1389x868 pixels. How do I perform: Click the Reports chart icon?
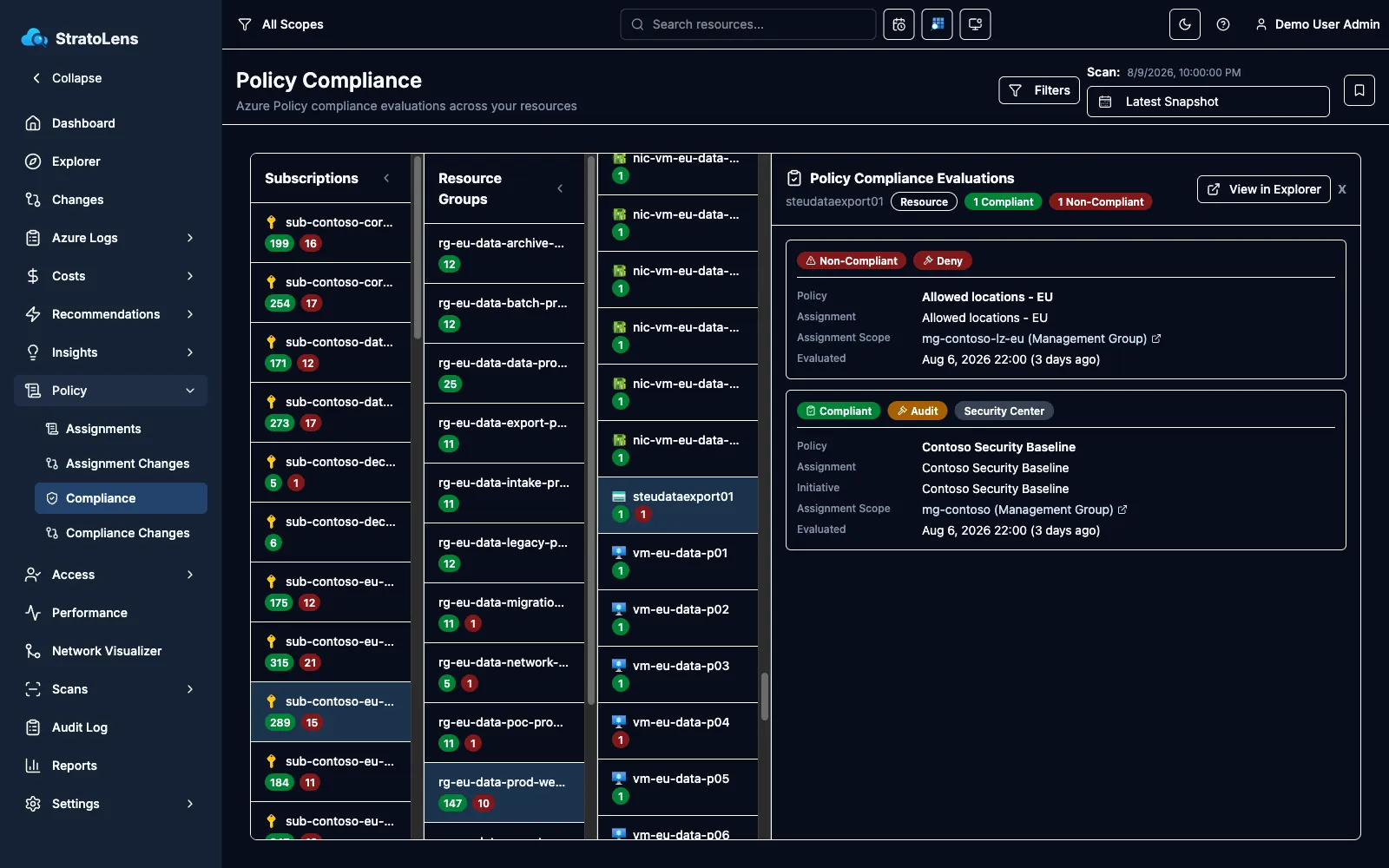[x=33, y=766]
